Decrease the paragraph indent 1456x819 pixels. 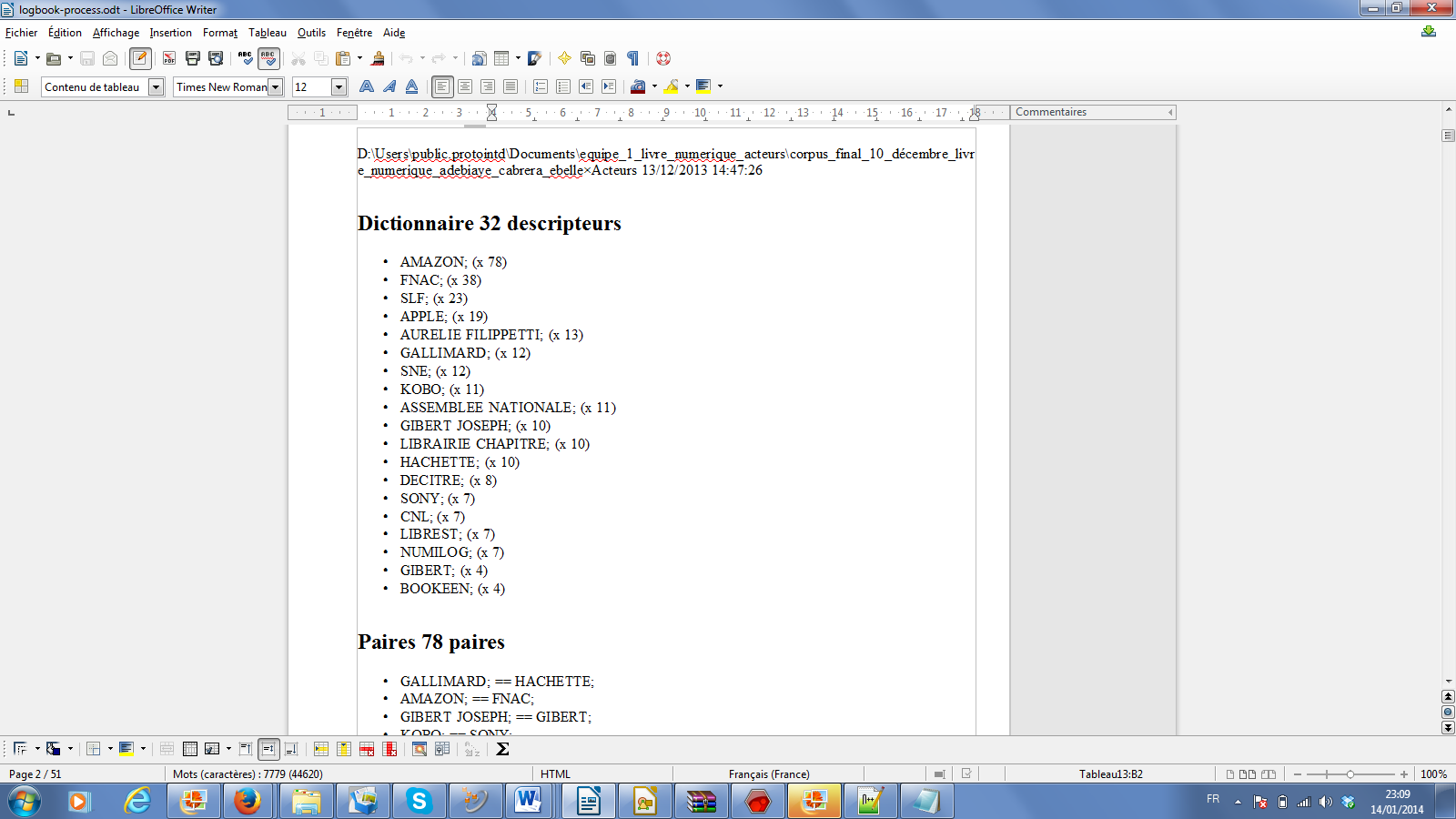(586, 86)
